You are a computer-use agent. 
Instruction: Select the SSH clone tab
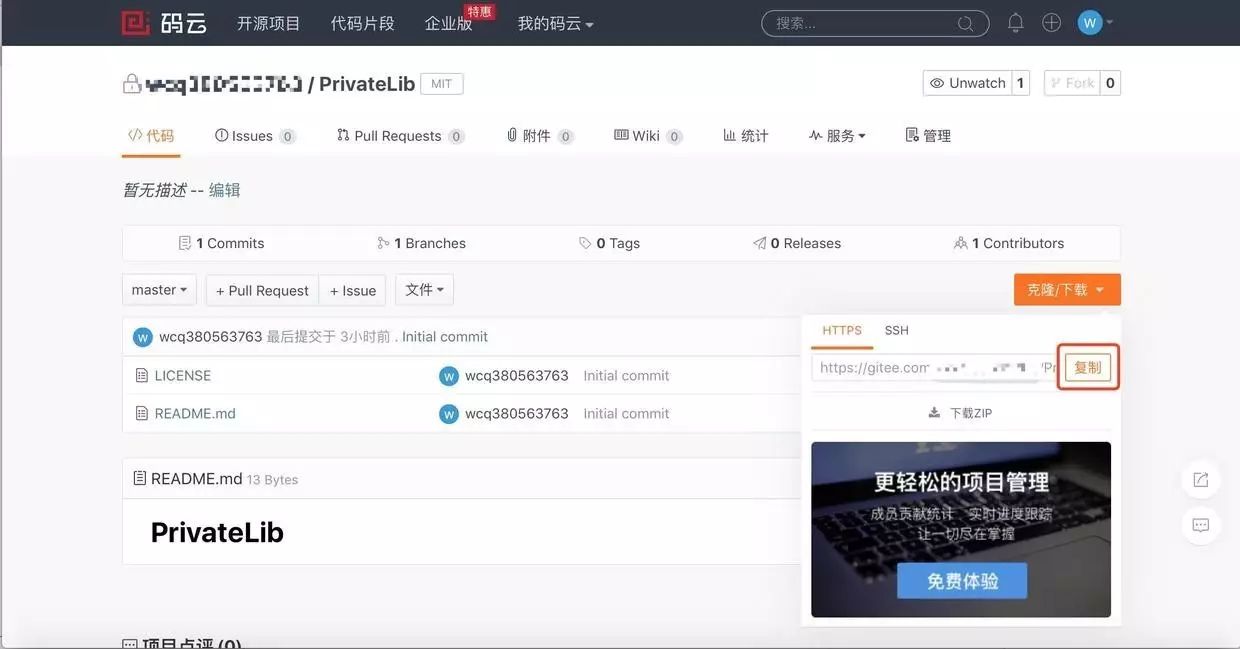pyautogui.click(x=896, y=330)
